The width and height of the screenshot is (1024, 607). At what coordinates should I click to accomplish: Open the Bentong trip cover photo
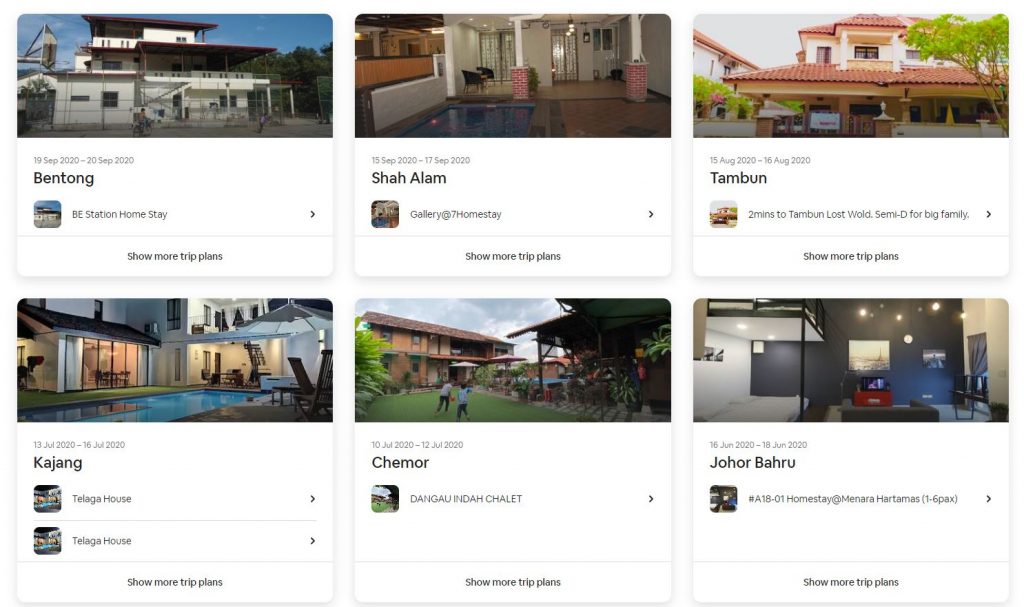(175, 76)
